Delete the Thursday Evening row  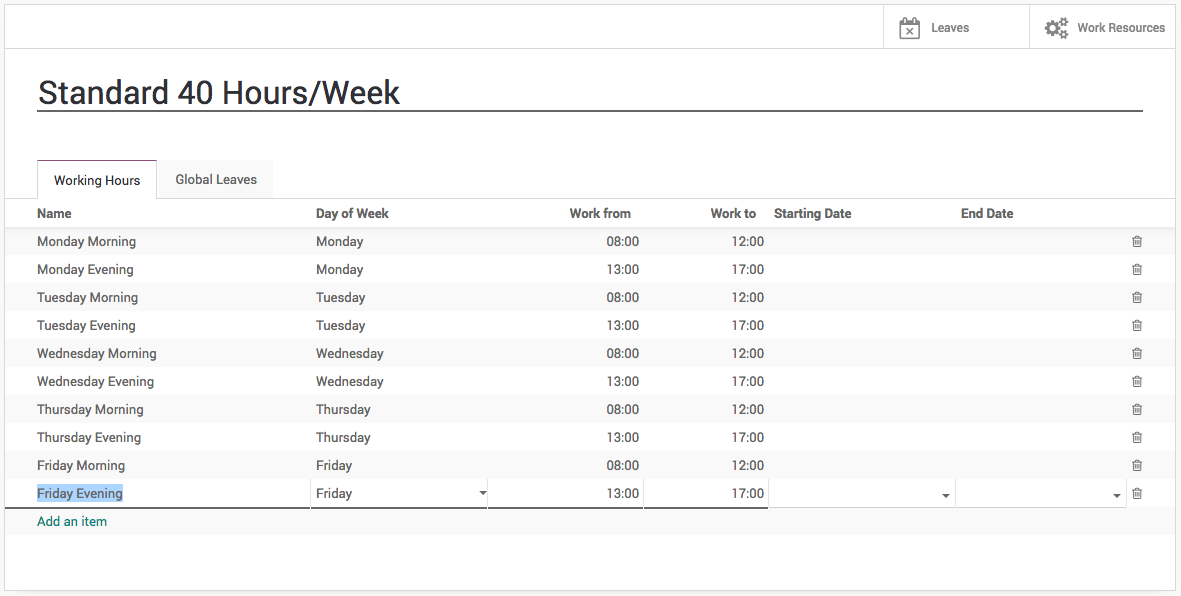click(x=1136, y=437)
